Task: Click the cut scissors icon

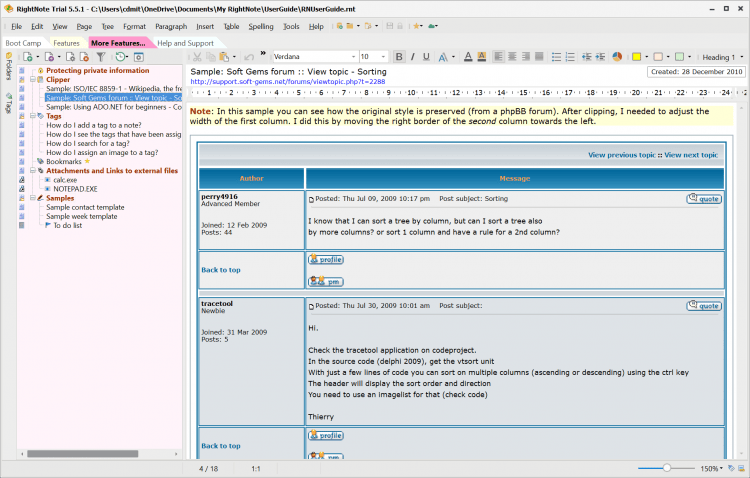Action: pos(198,57)
